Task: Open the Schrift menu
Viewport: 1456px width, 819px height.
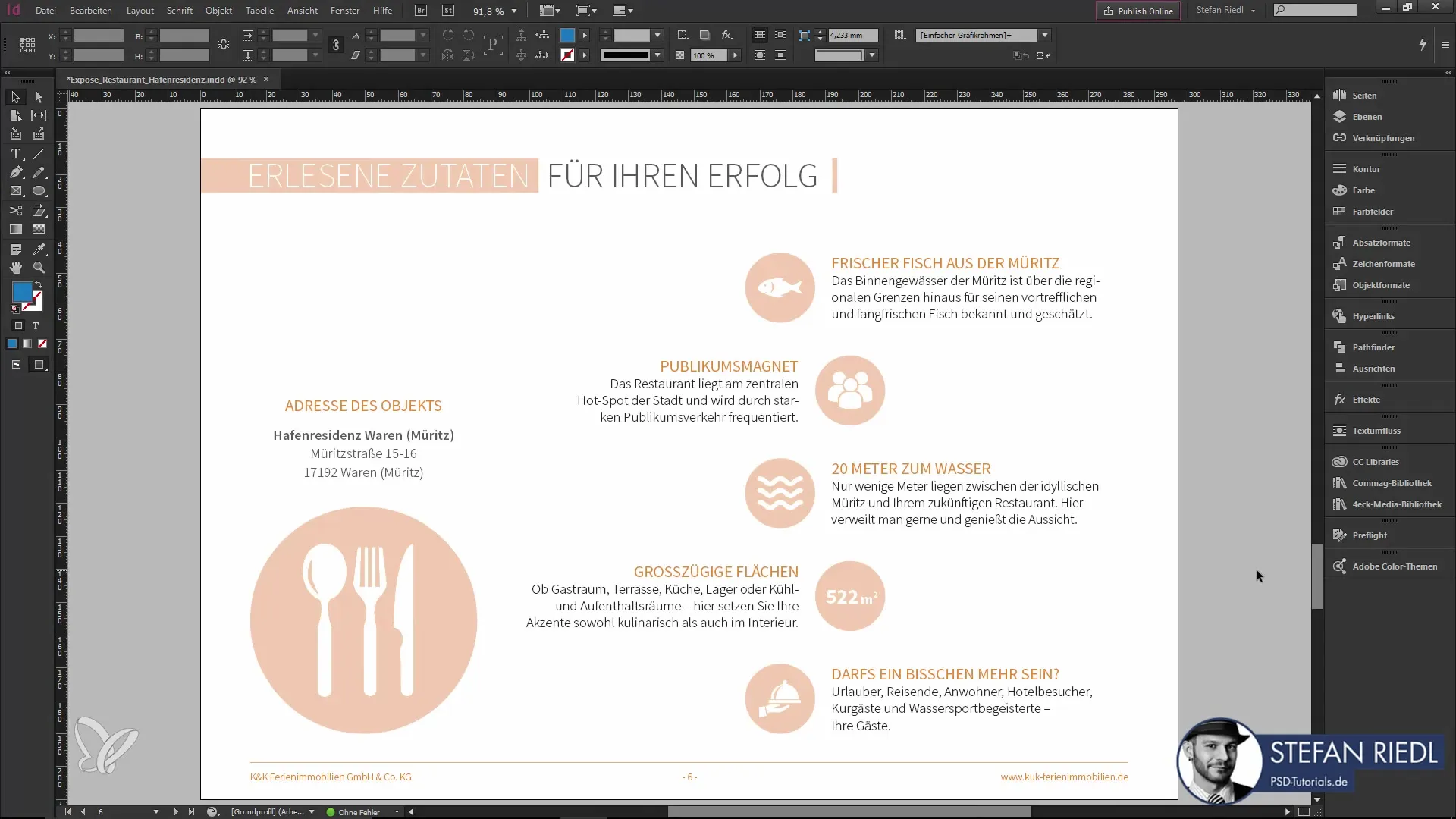Action: tap(180, 11)
